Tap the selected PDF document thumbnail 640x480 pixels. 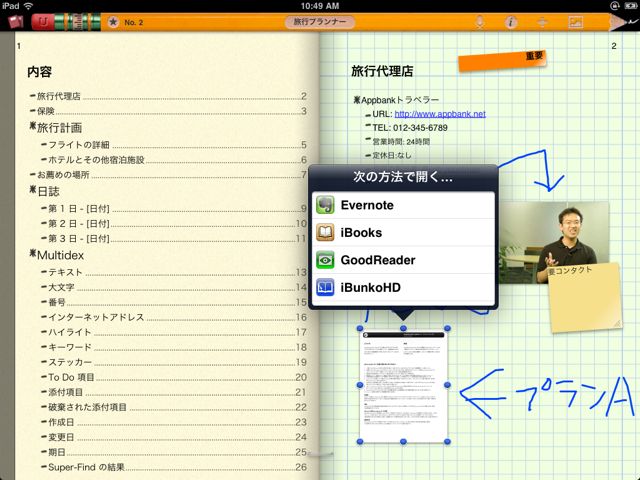[x=403, y=385]
